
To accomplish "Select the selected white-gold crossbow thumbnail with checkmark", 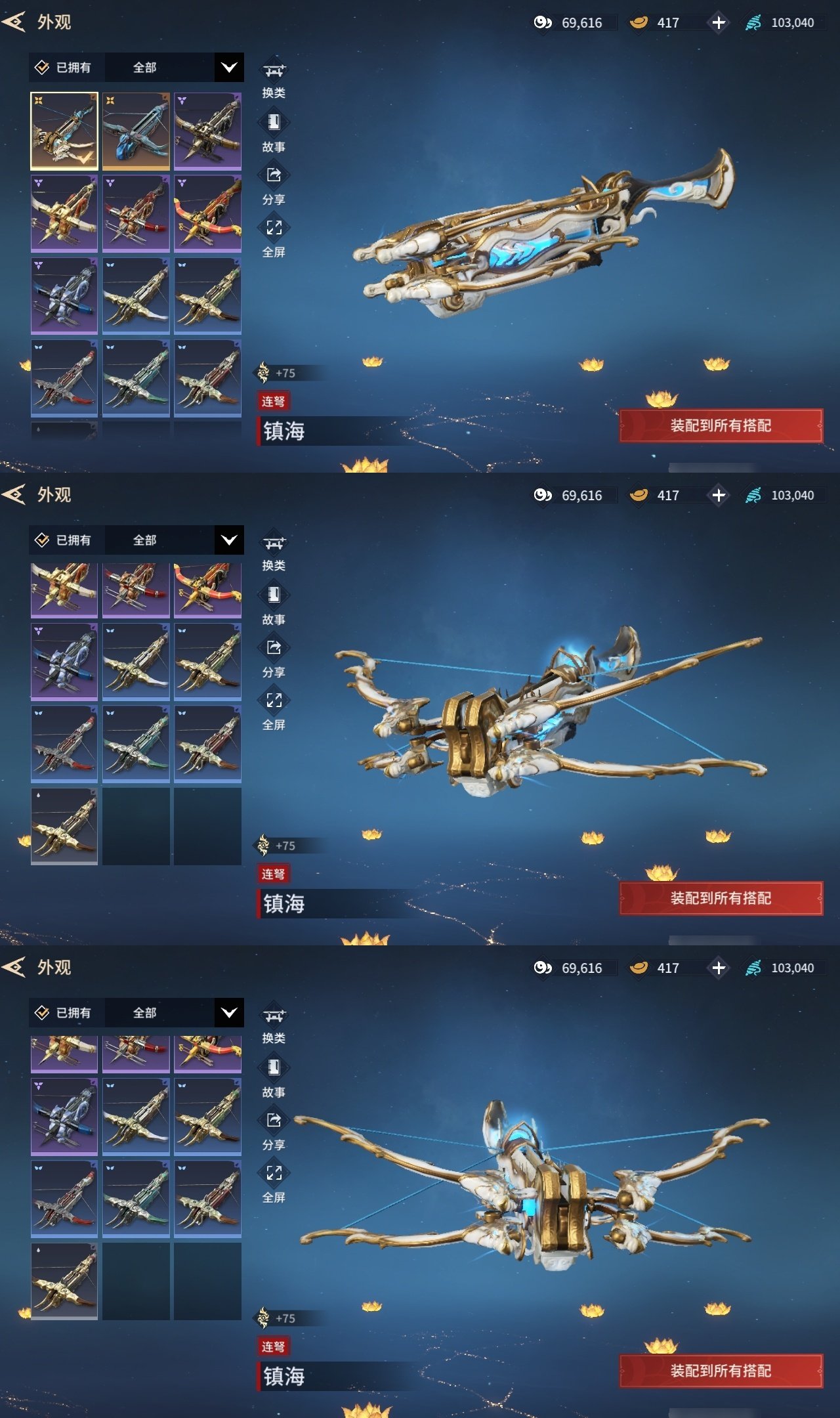I will [x=64, y=131].
